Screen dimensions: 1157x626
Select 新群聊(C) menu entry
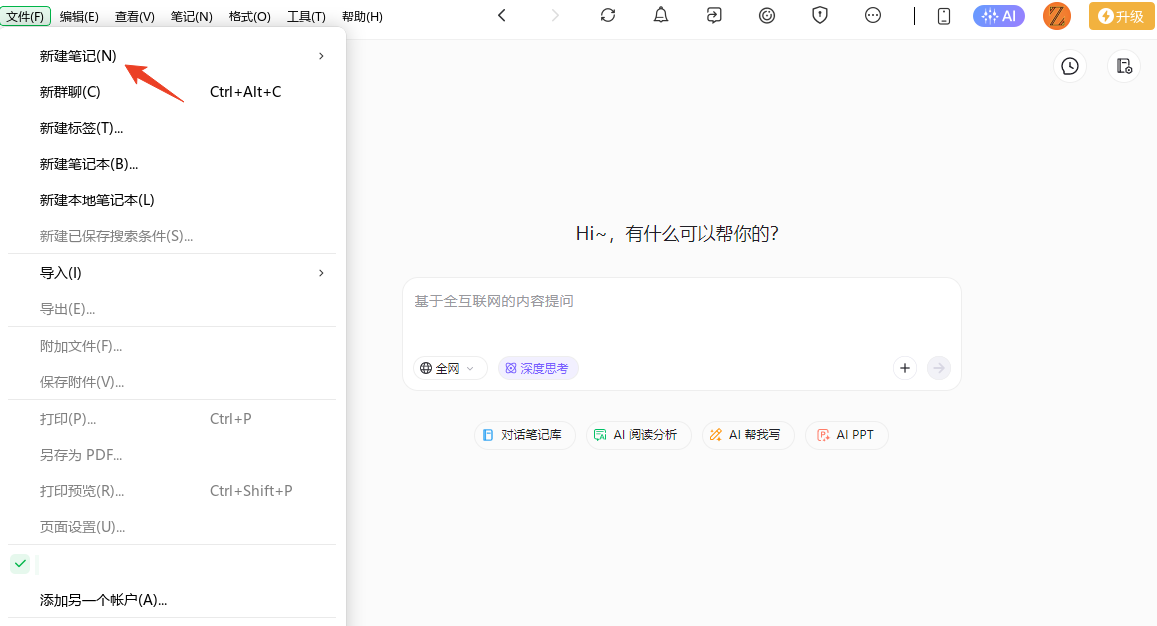(x=172, y=92)
